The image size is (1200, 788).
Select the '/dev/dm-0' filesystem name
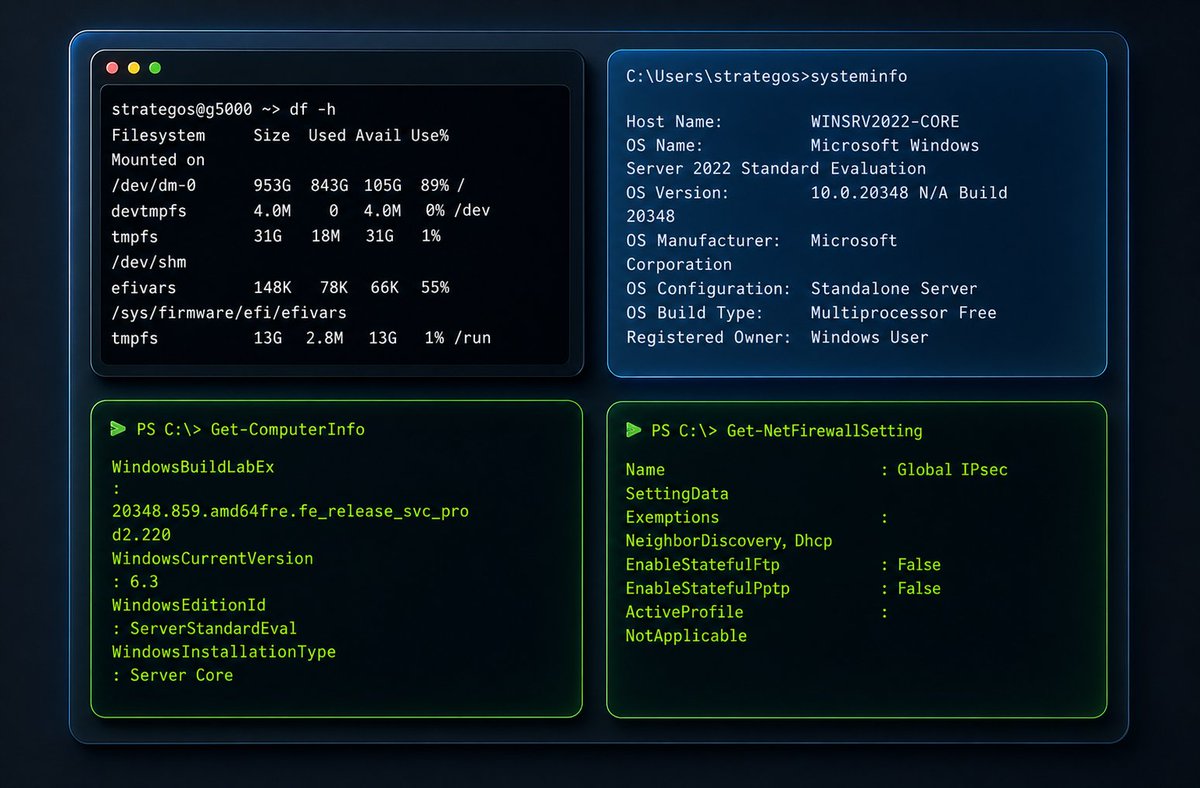(x=154, y=187)
